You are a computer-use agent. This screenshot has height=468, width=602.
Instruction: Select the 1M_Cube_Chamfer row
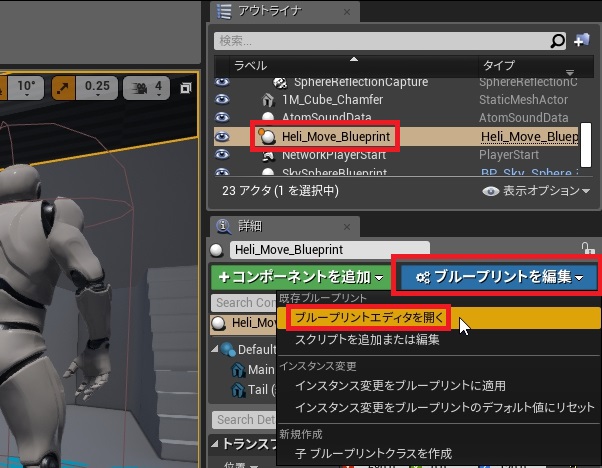(x=395, y=100)
